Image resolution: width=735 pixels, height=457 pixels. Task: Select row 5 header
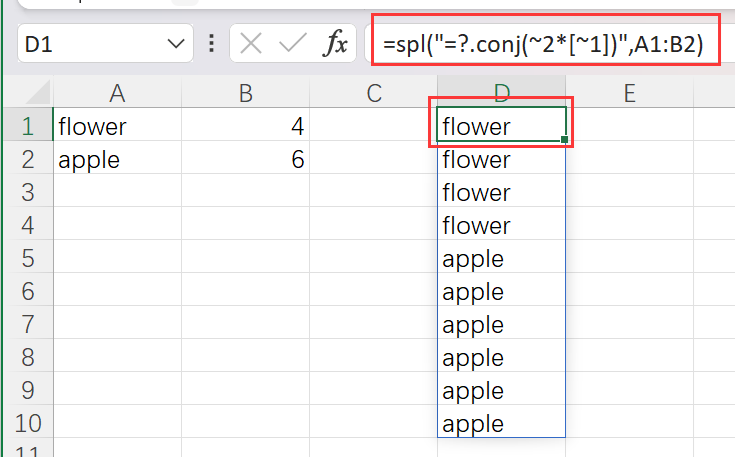click(x=27, y=259)
